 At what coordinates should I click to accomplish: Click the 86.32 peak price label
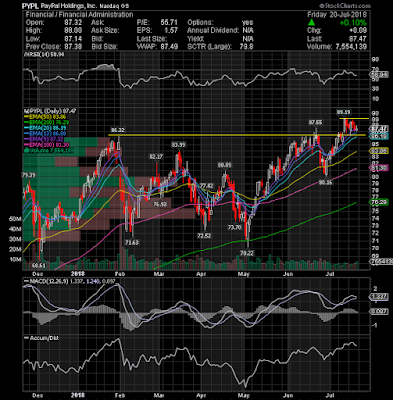click(118, 130)
